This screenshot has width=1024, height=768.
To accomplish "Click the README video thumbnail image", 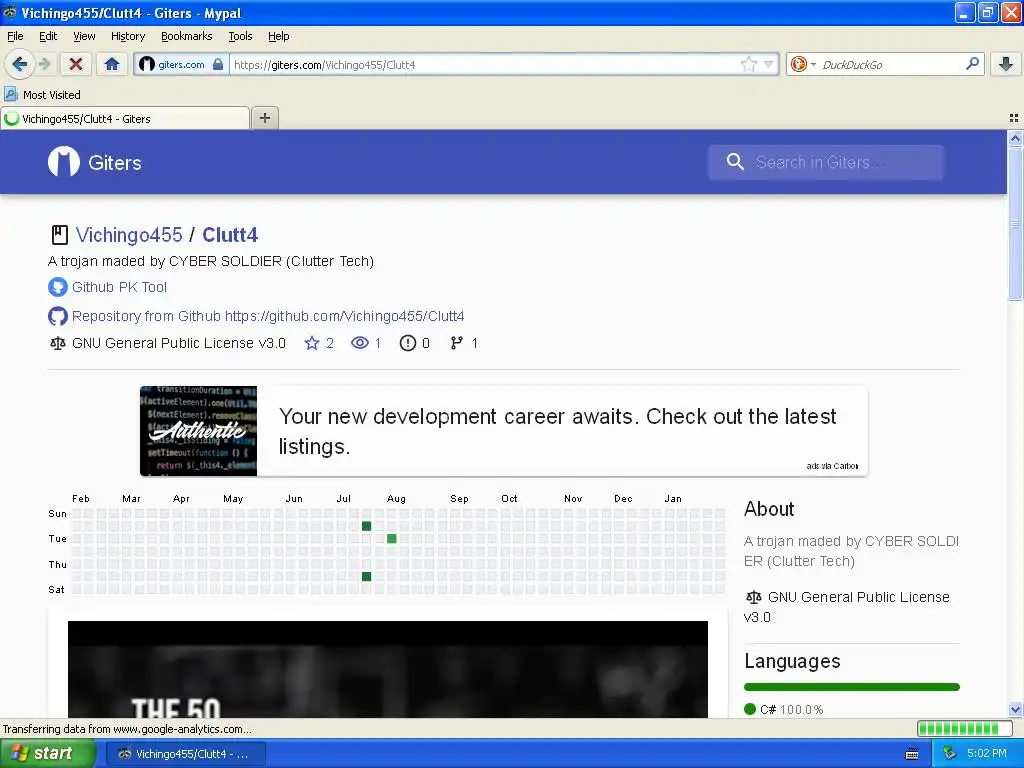I will (x=388, y=669).
